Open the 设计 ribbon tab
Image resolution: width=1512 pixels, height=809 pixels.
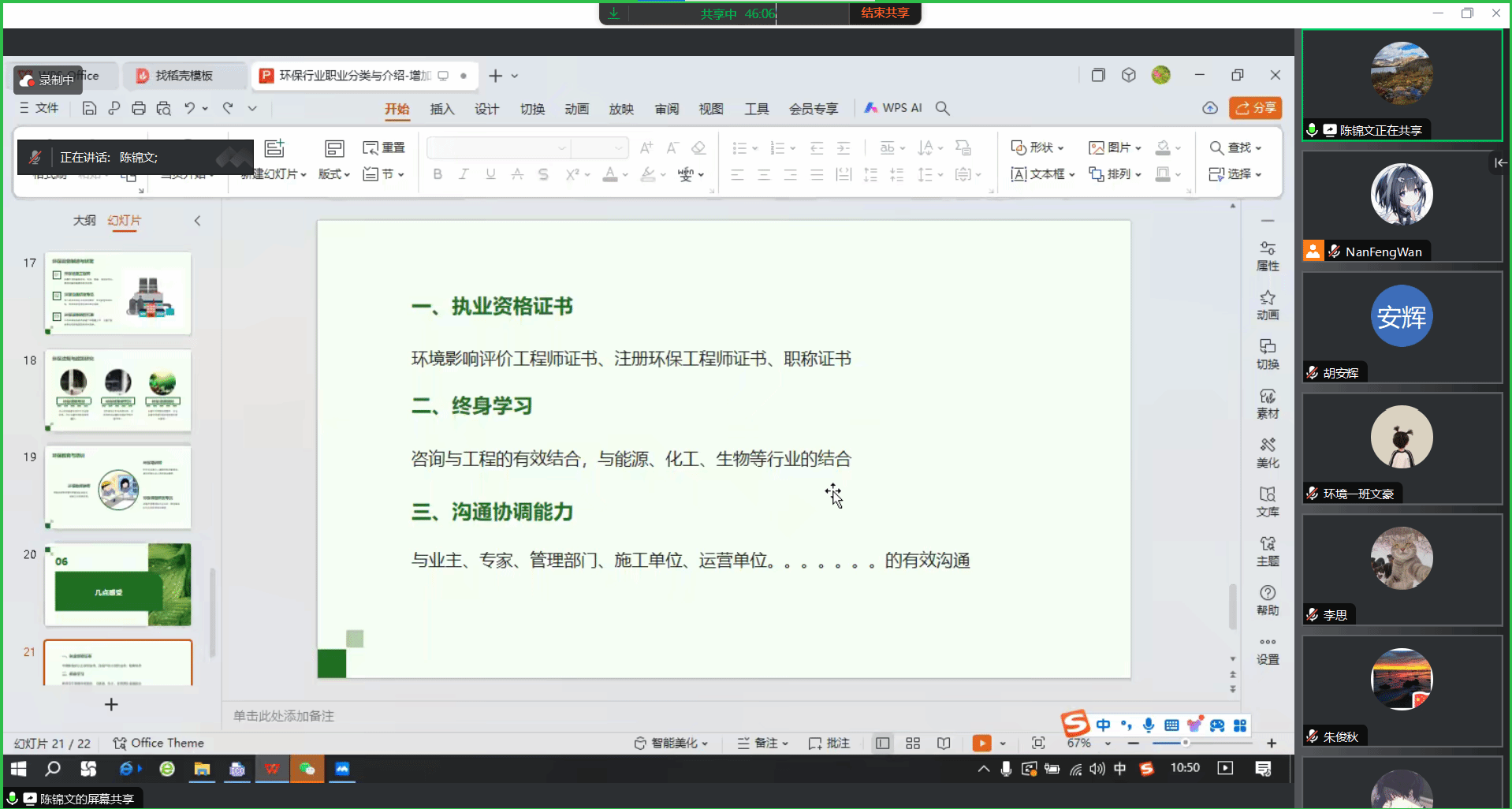pos(486,109)
